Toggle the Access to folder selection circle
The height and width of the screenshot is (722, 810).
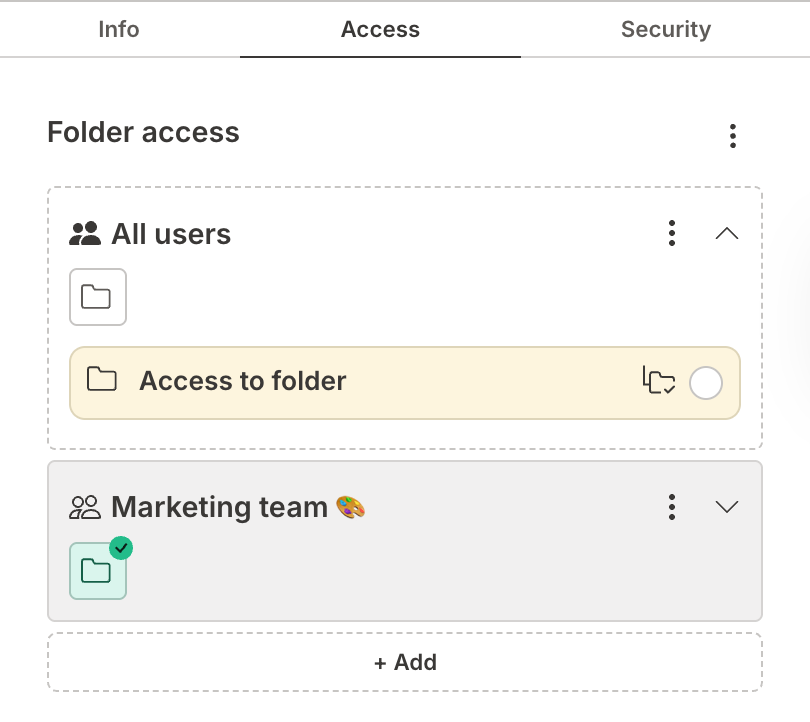(x=706, y=383)
